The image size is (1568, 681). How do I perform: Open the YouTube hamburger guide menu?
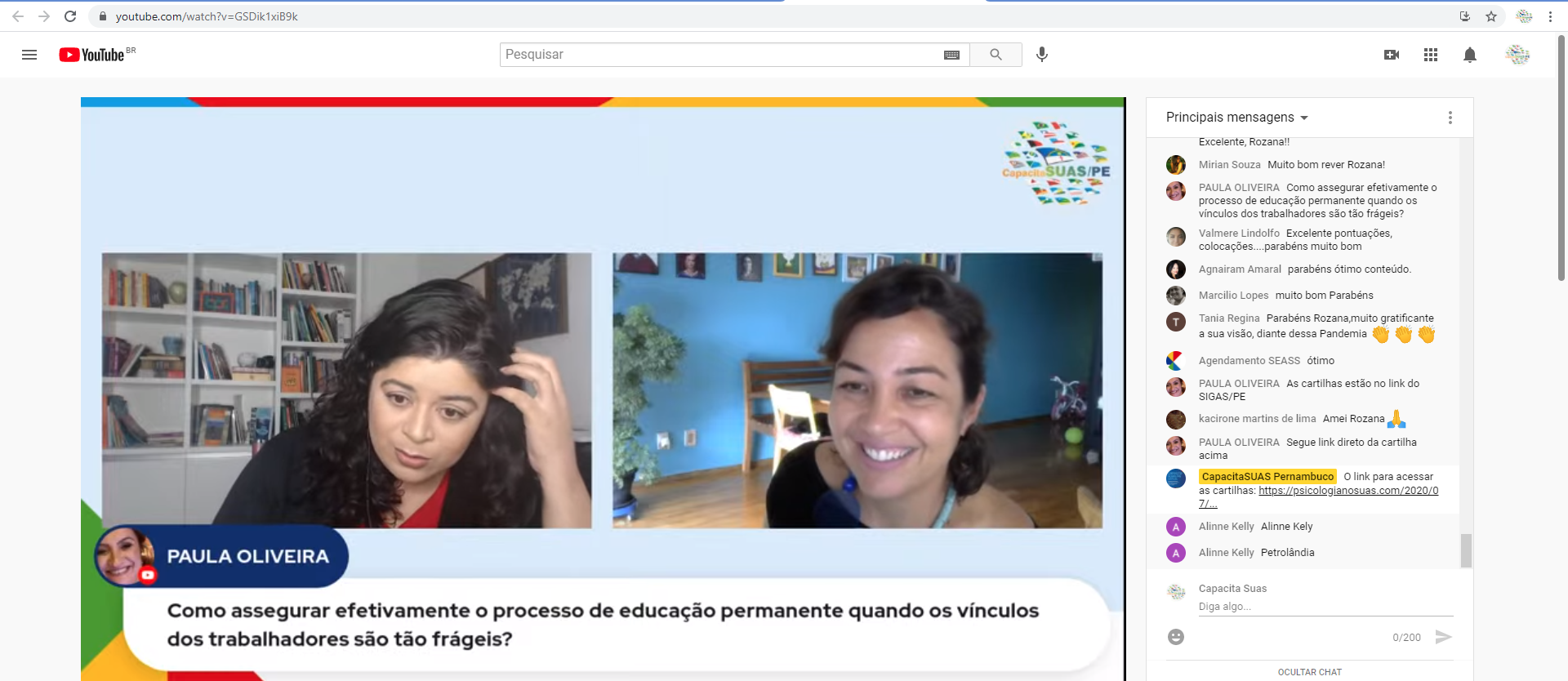point(29,55)
